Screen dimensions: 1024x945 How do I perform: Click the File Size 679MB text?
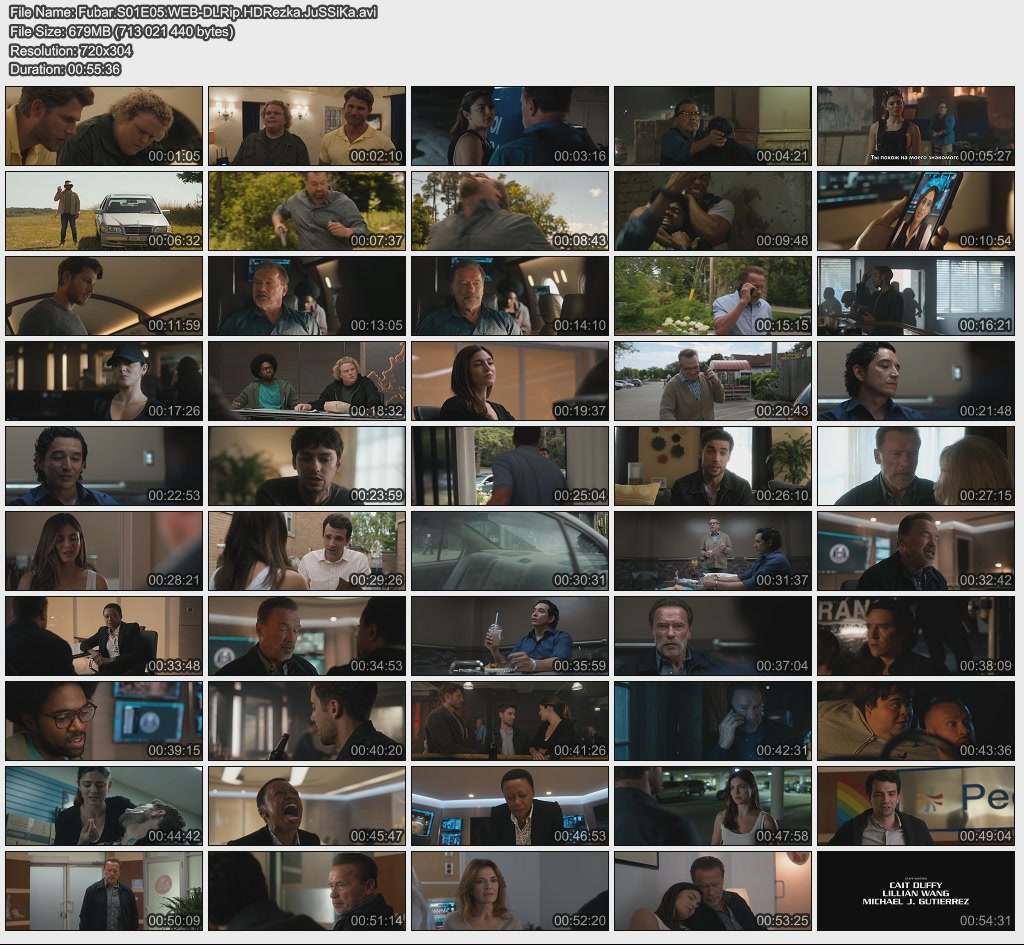121,31
